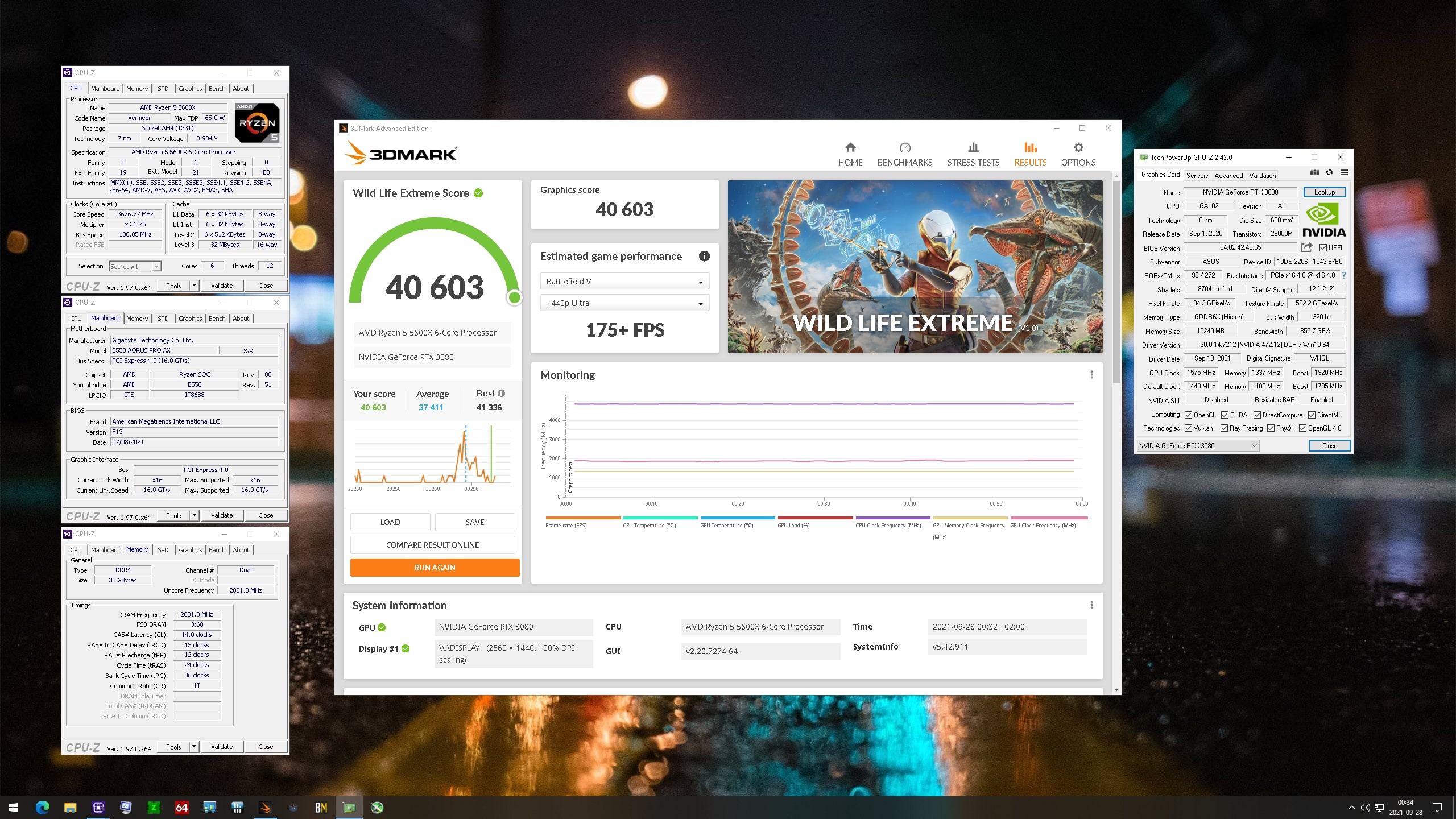1456x819 pixels.
Task: Open the GPU selector dropdown in GPU-Z
Action: (x=1198, y=445)
